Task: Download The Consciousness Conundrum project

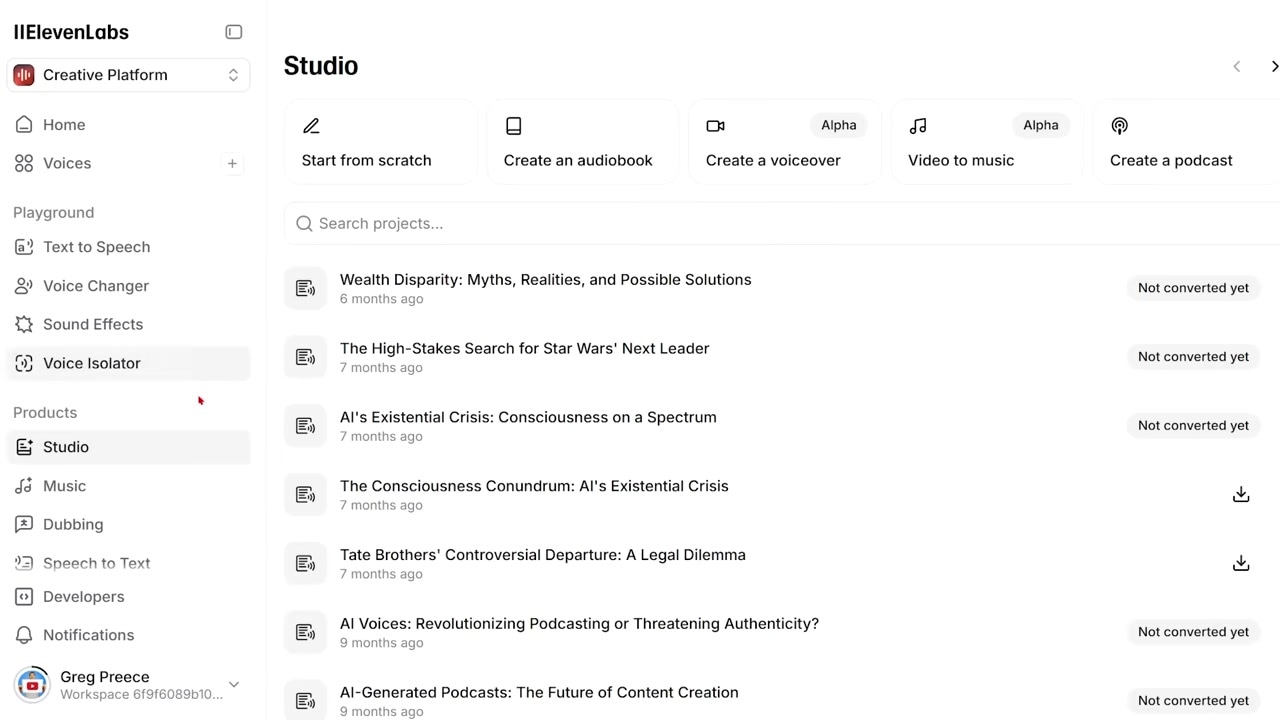Action: 1241,495
